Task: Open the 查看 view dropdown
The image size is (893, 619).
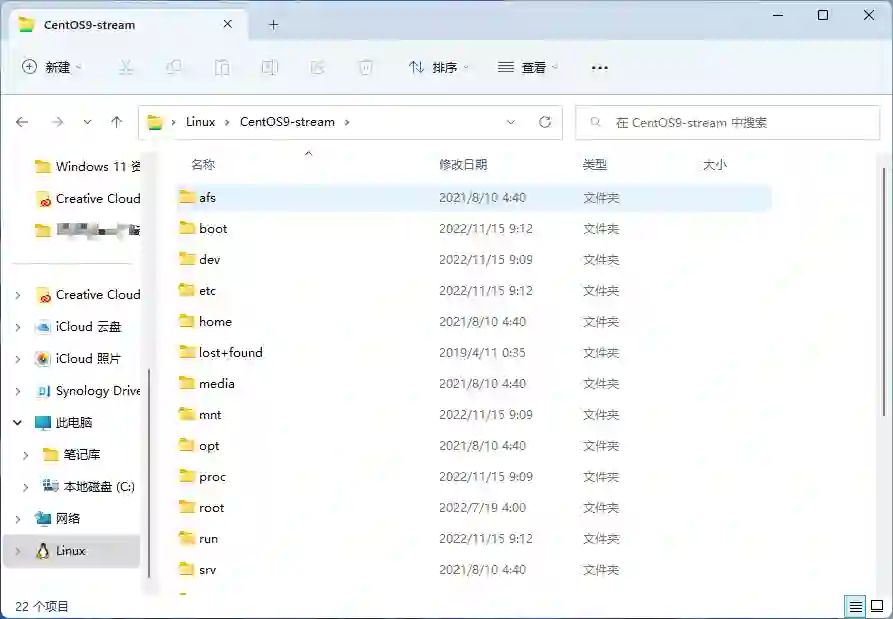Action: click(x=527, y=67)
